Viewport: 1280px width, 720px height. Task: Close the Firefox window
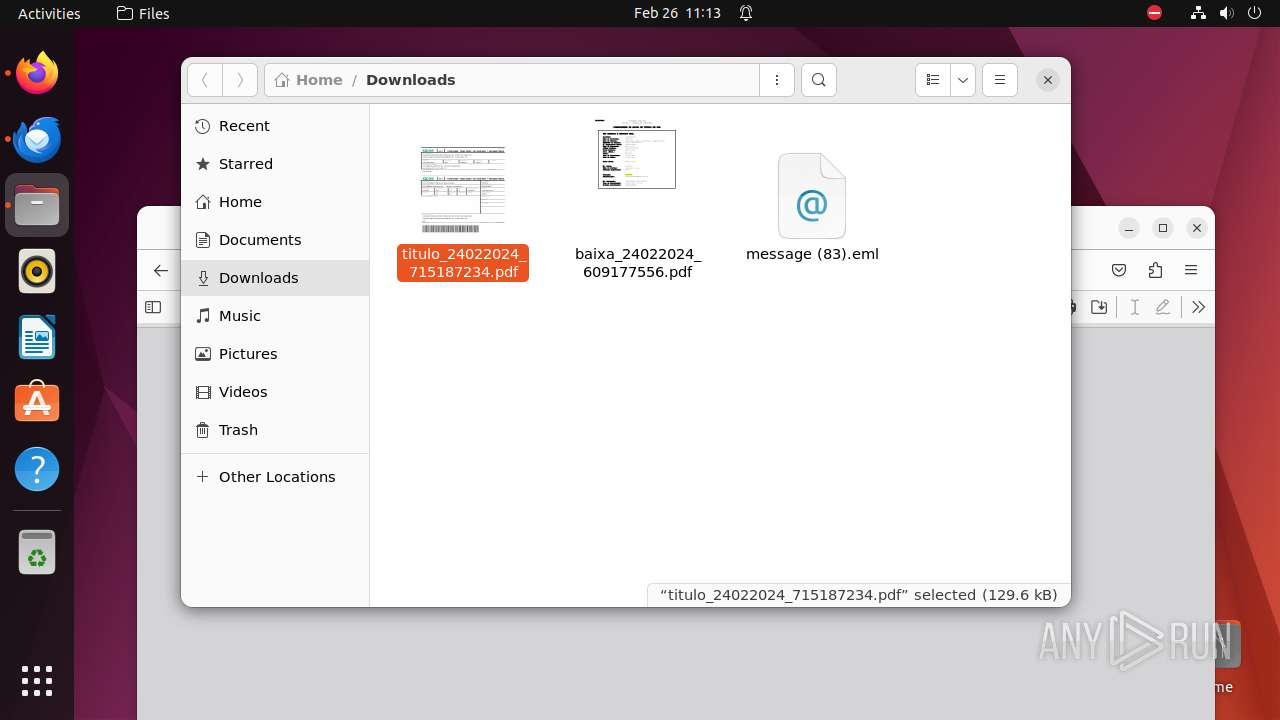pos(1197,228)
